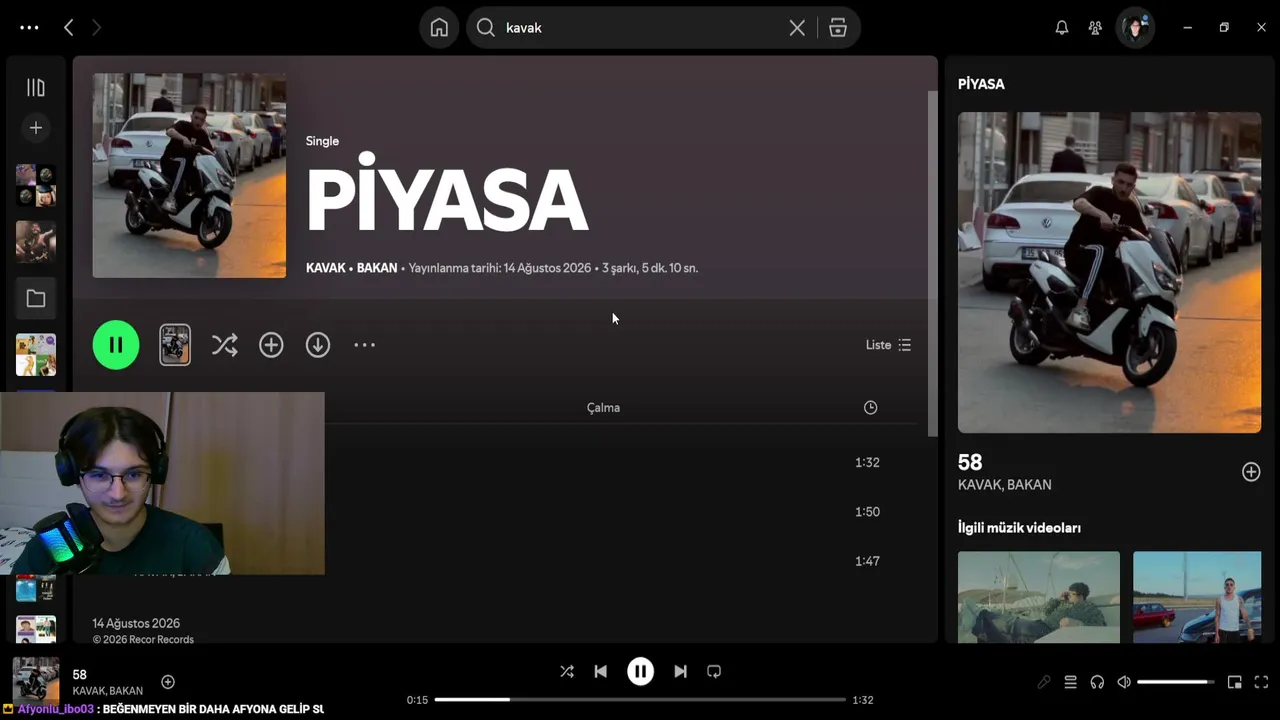Go back with the left arrow
The height and width of the screenshot is (720, 1280).
pyautogui.click(x=68, y=28)
